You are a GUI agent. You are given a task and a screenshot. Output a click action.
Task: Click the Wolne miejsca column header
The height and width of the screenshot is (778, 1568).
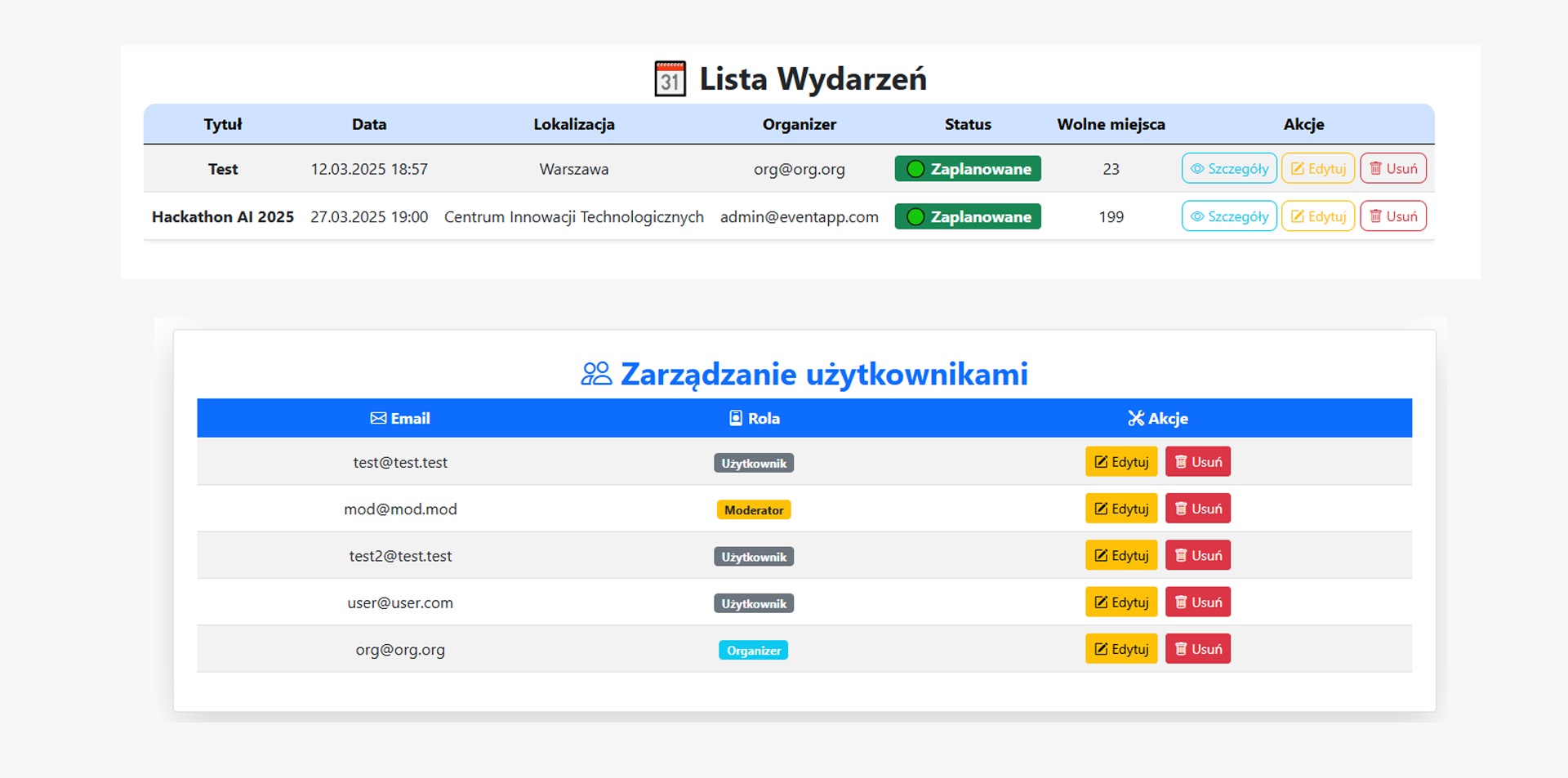[1111, 124]
